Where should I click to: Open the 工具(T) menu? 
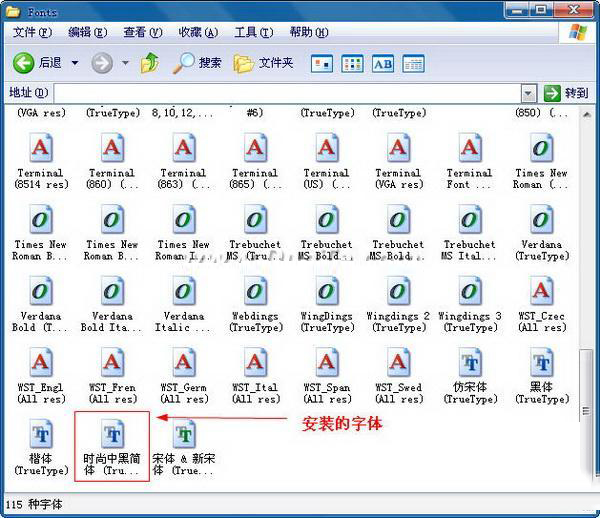point(254,33)
